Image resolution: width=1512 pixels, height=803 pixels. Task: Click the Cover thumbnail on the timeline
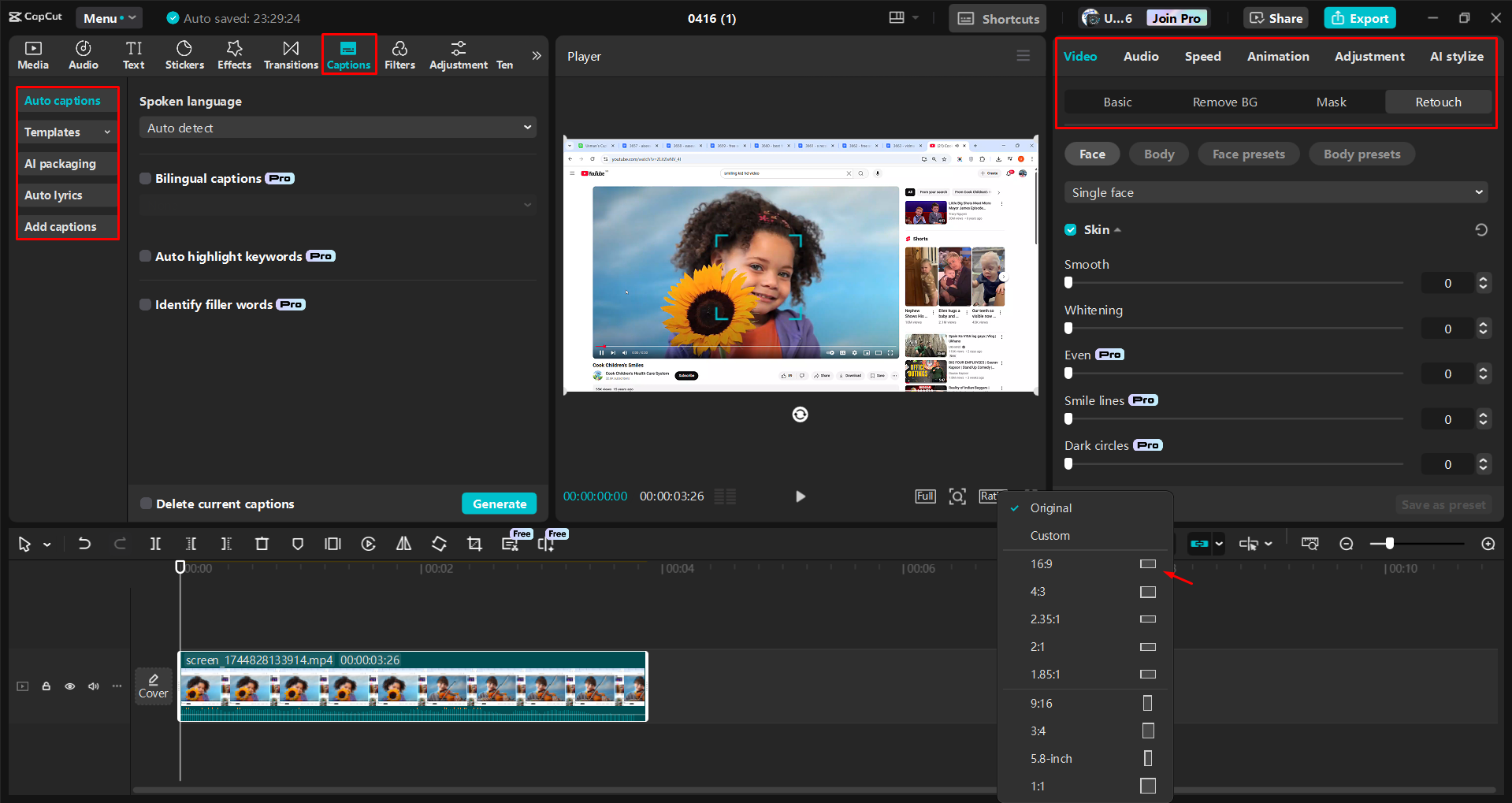[154, 686]
